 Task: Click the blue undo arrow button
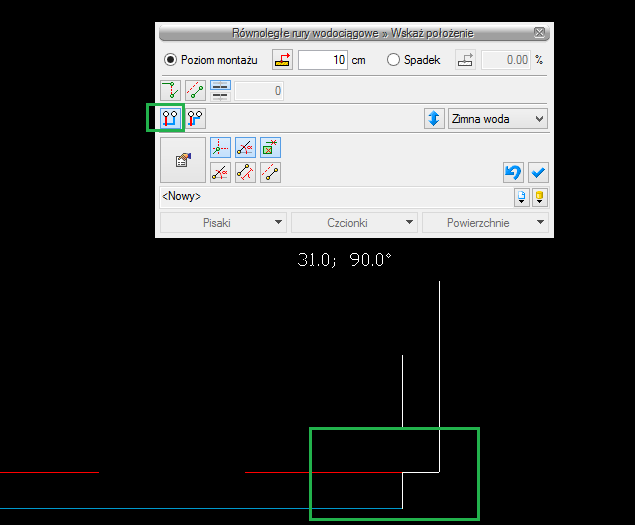click(x=513, y=173)
